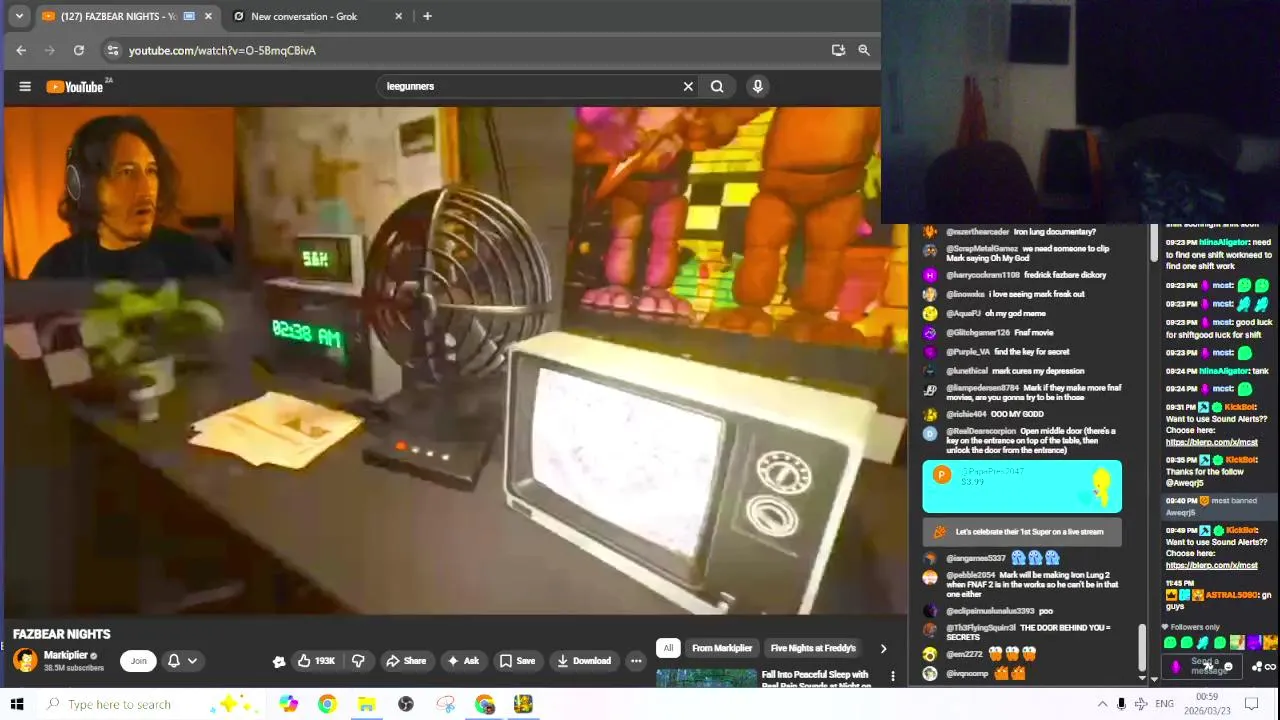1280x720 pixels.
Task: Show hidden system tray icons
Action: 1102,705
